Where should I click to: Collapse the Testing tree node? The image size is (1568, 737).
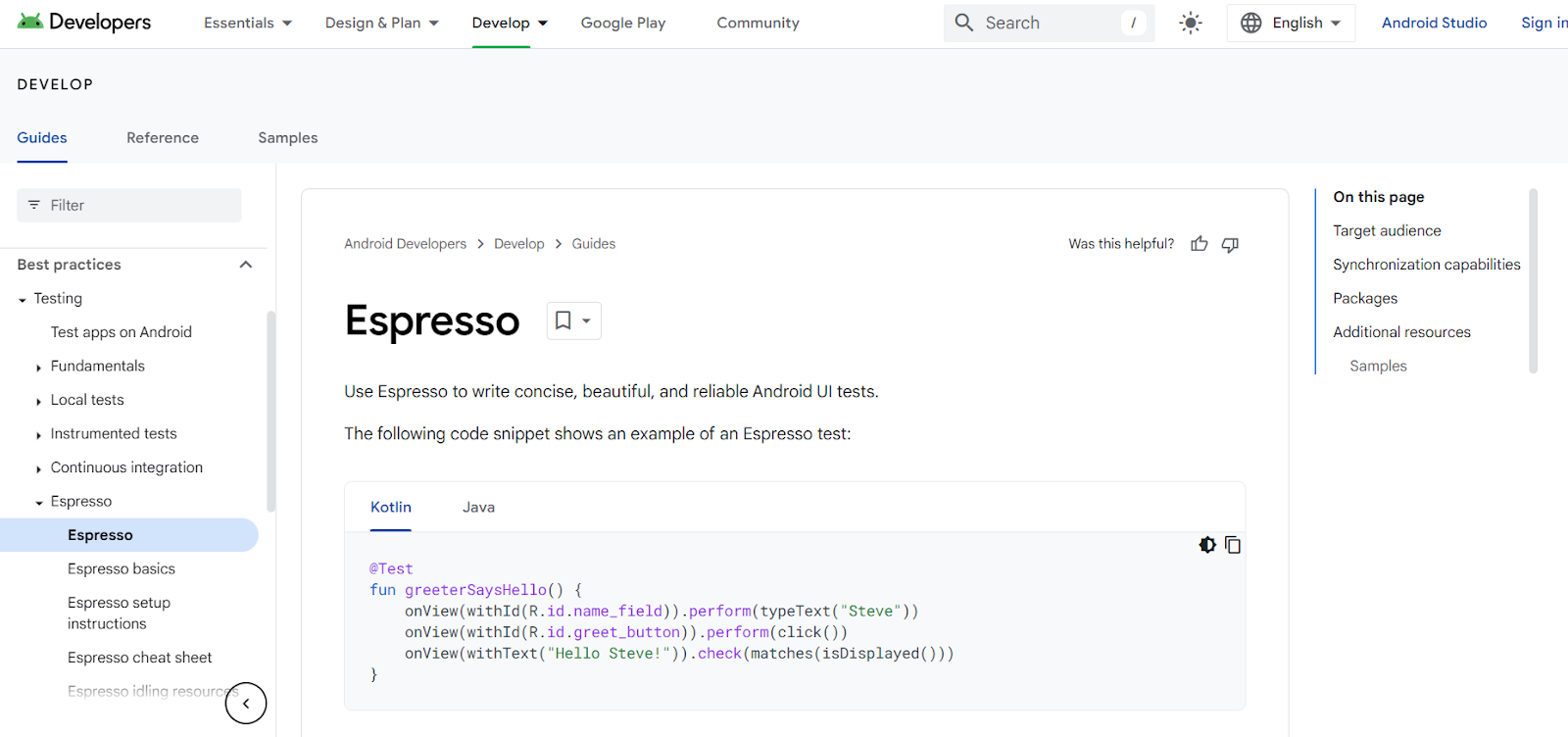[23, 300]
